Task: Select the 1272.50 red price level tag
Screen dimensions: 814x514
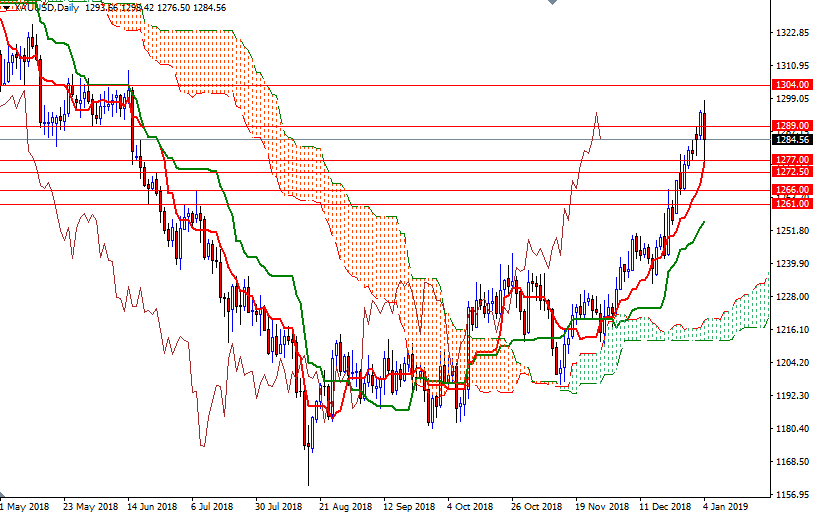Action: pyautogui.click(x=791, y=172)
